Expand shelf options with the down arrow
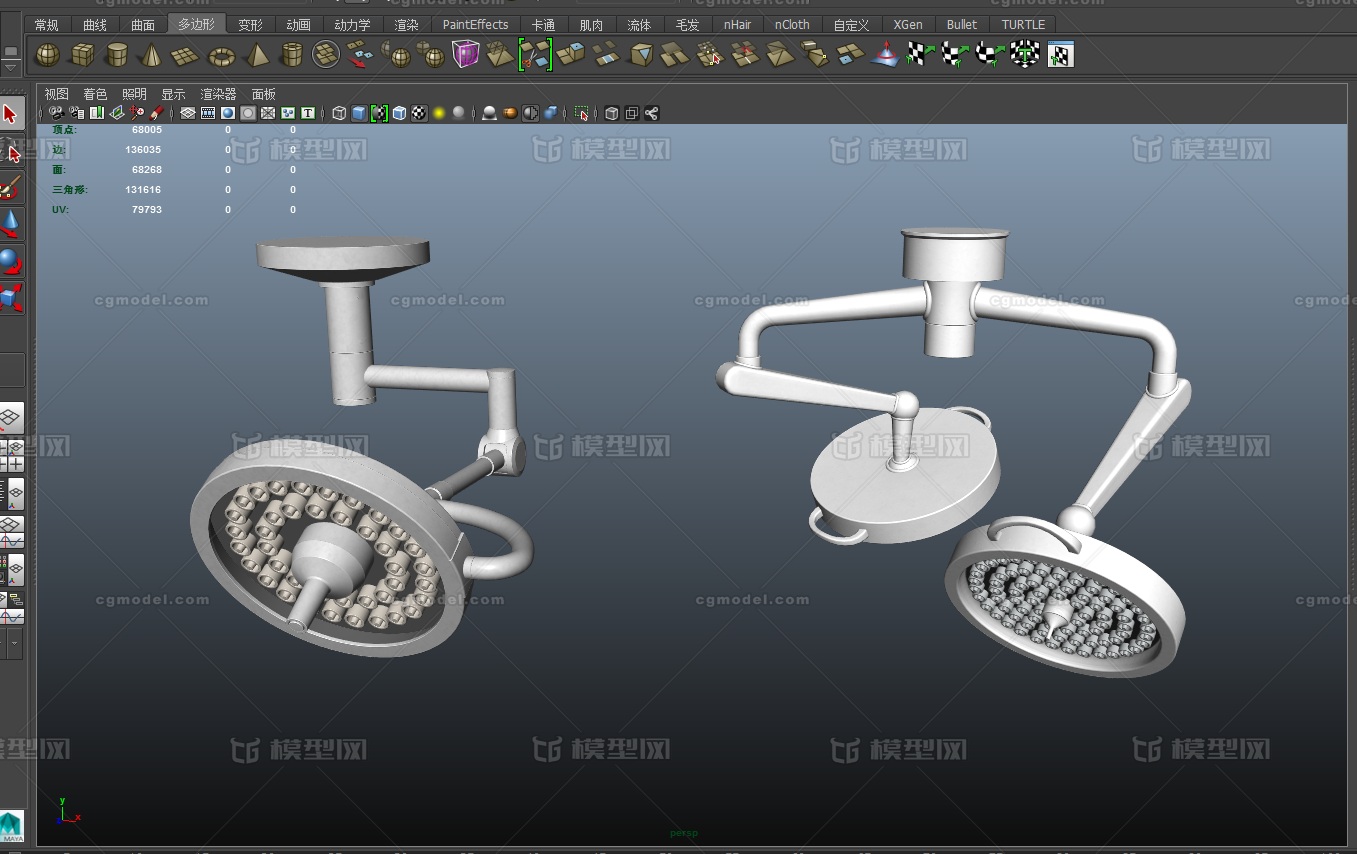This screenshot has height=854, width=1357. tap(11, 68)
